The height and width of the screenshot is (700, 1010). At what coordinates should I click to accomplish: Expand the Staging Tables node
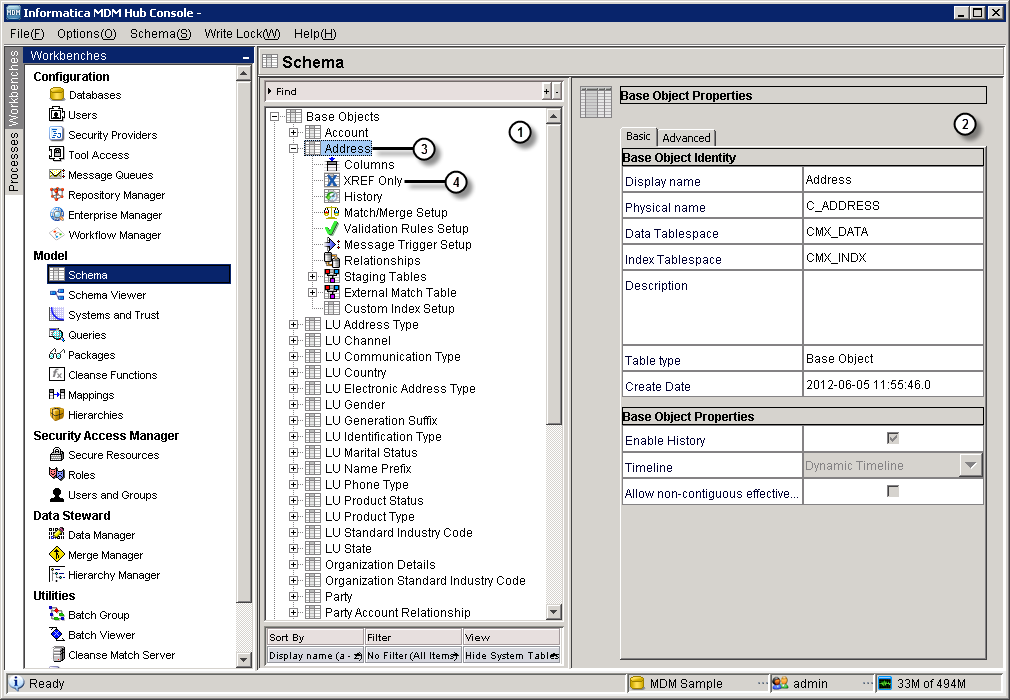[312, 276]
